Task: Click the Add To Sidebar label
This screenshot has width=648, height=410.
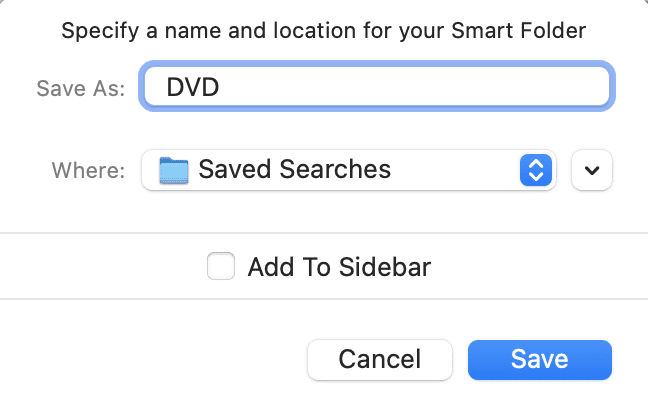Action: 339,267
